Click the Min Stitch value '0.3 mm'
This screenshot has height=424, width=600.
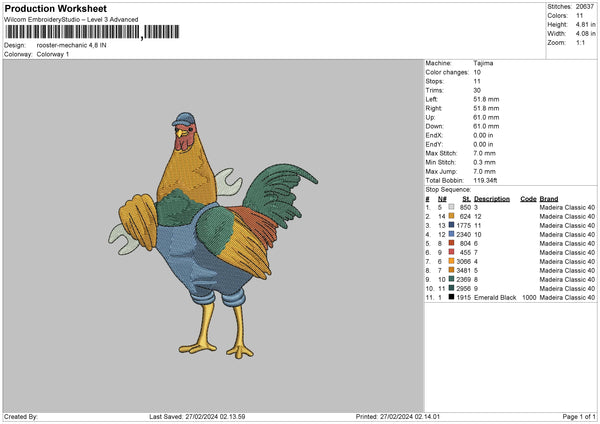pyautogui.click(x=484, y=162)
